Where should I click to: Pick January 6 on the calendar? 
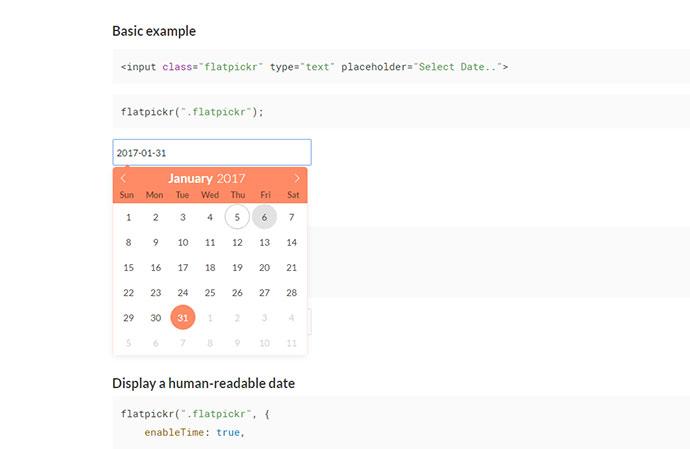click(x=264, y=217)
